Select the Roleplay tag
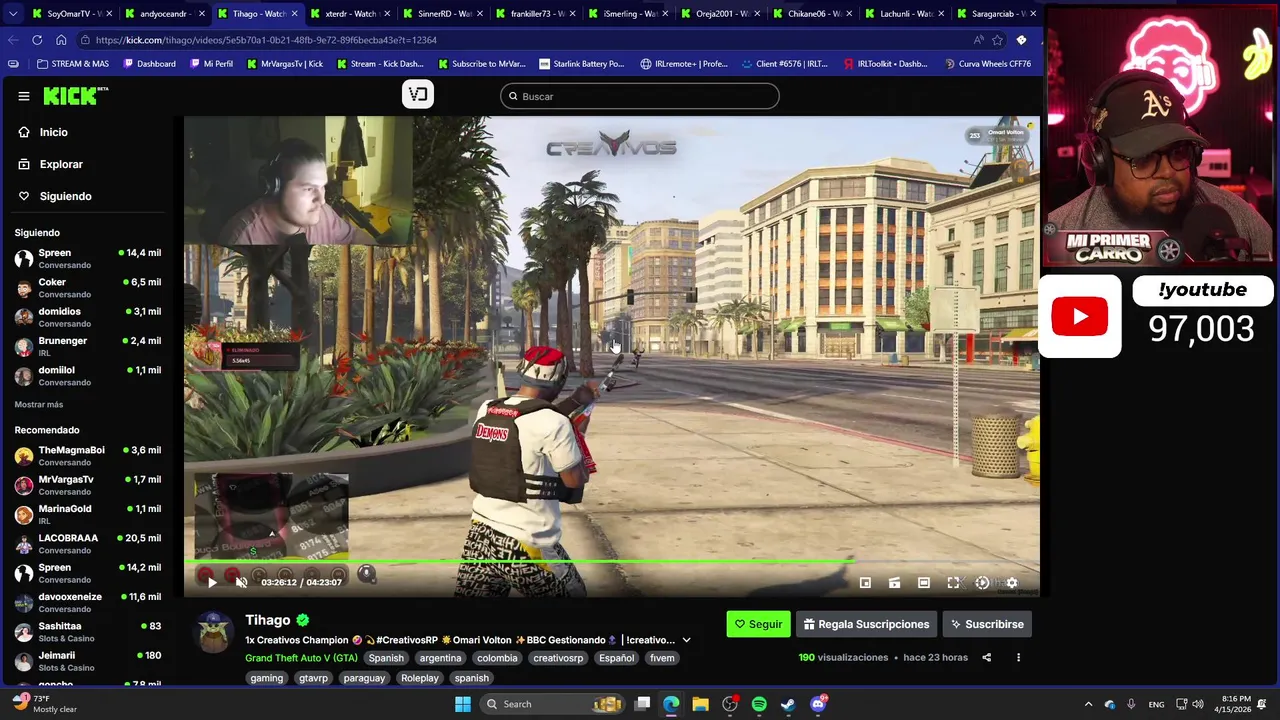The image size is (1280, 720). tap(420, 678)
